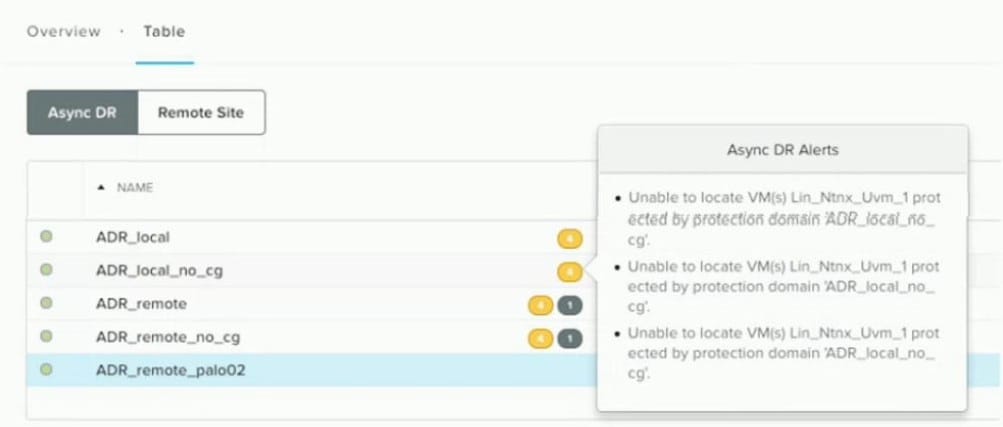
Task: Switch to the Overview tab
Action: (64, 31)
